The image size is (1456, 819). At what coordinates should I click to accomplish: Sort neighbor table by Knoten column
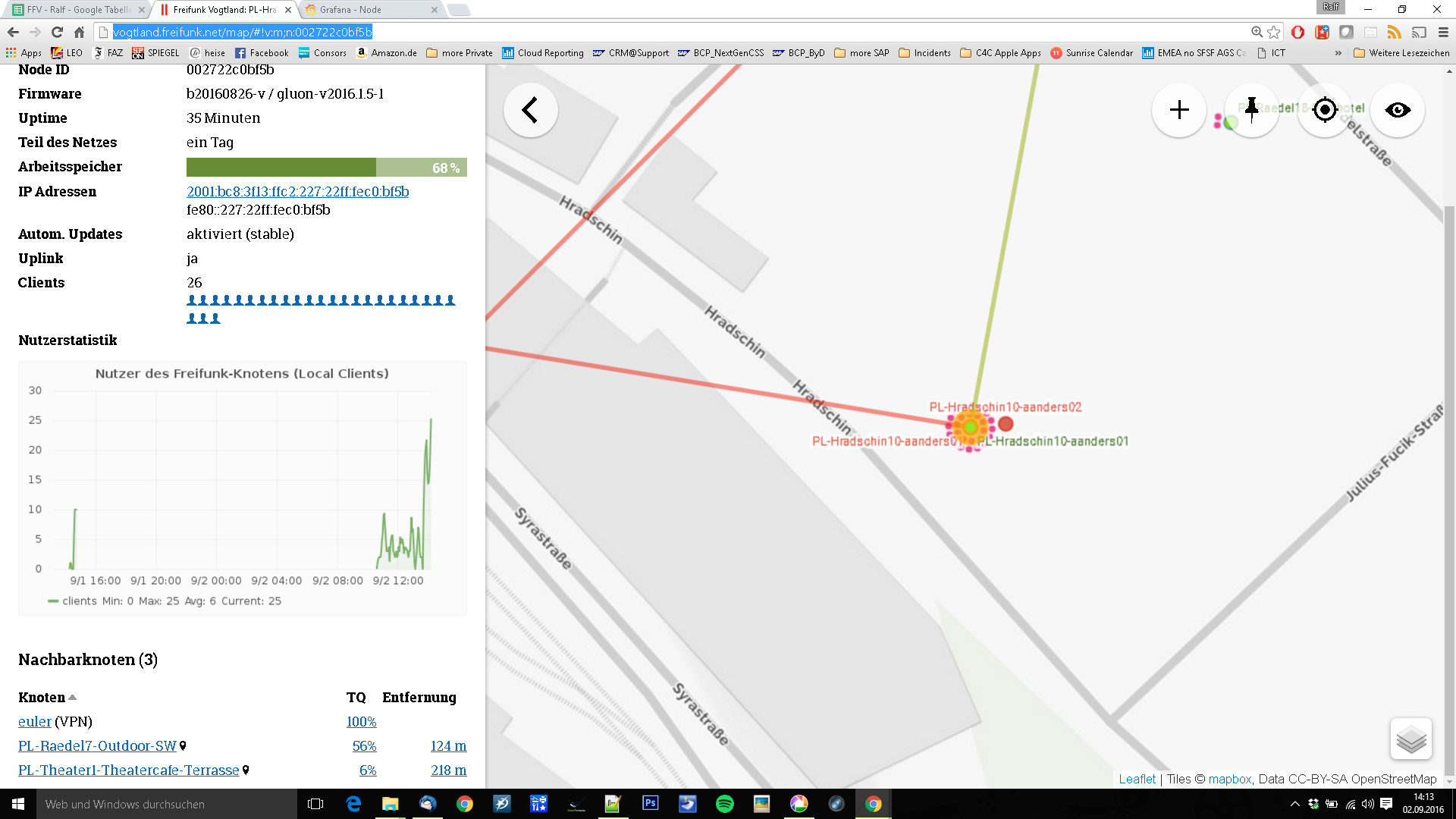point(42,698)
